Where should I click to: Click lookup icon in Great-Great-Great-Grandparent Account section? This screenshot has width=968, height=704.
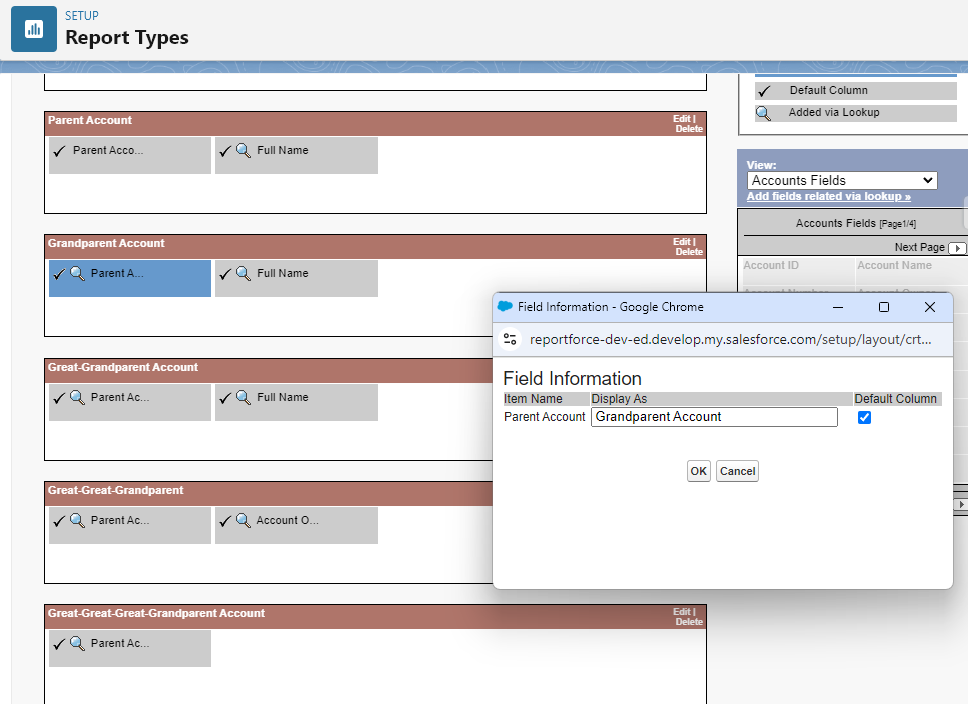(78, 643)
